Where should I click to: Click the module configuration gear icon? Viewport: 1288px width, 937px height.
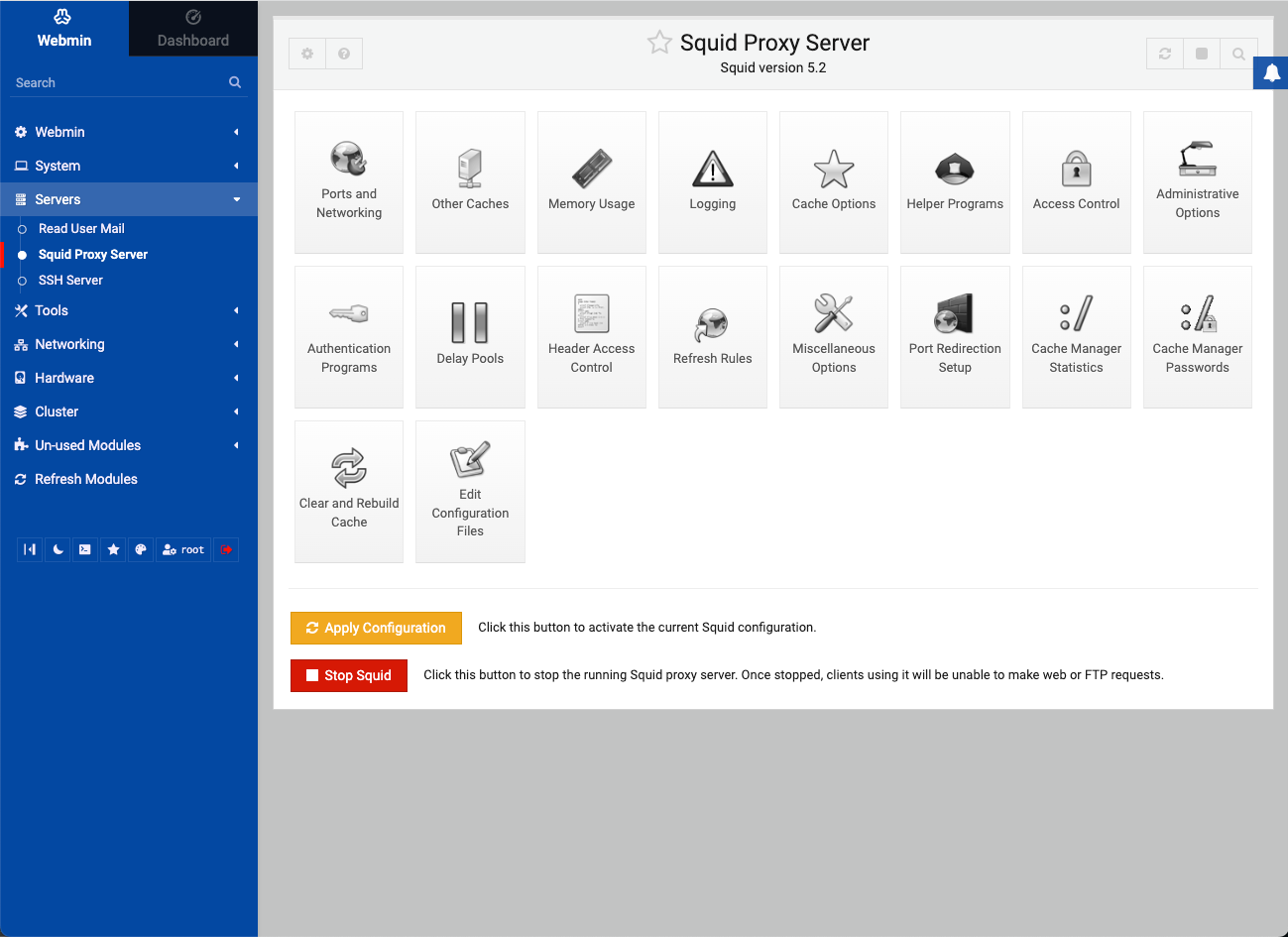point(307,54)
